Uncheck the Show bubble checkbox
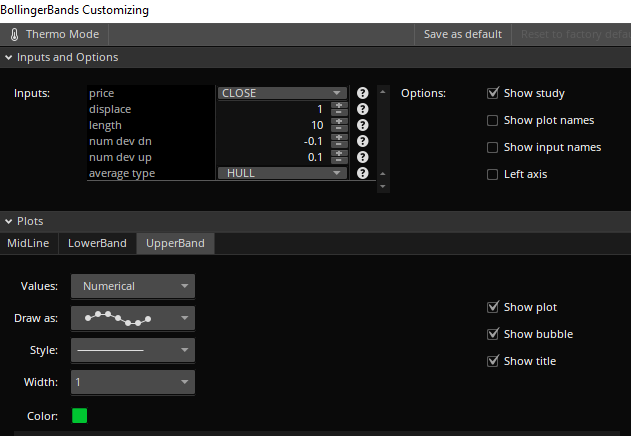 coord(493,335)
